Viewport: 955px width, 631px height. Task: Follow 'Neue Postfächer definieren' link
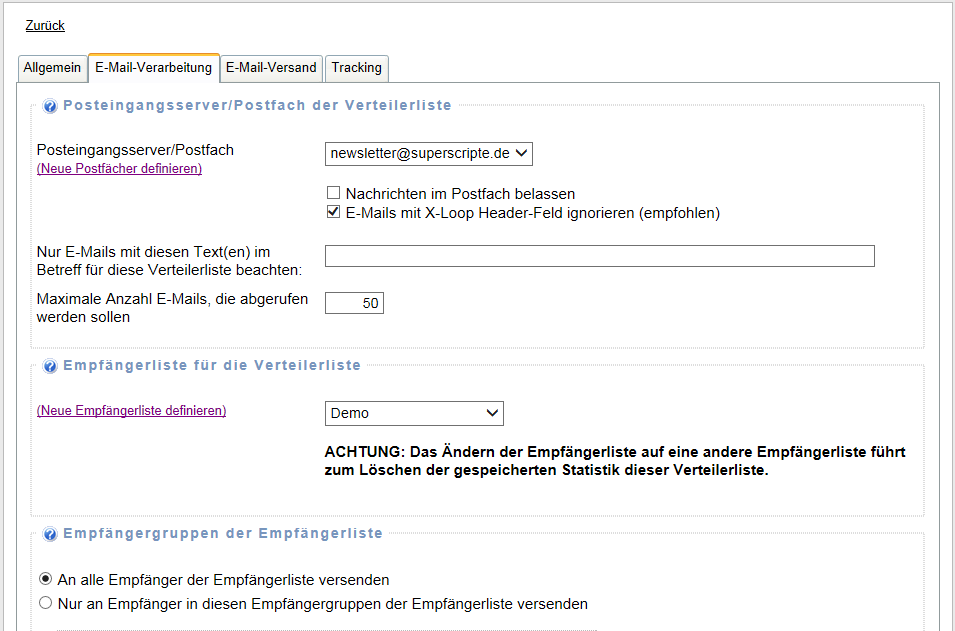click(x=119, y=169)
